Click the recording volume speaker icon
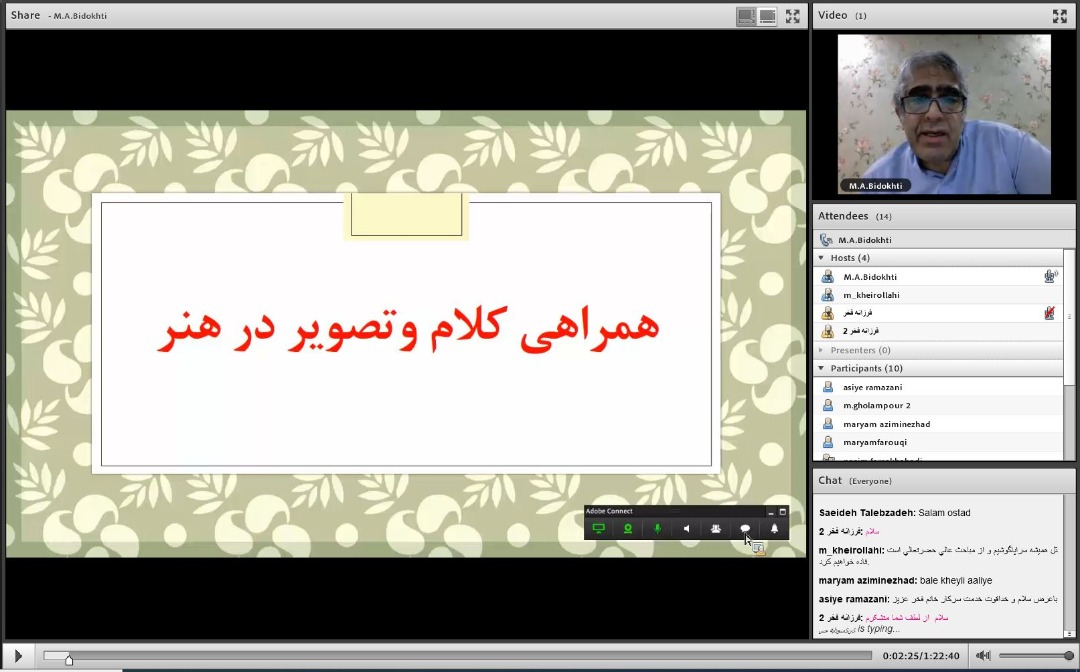The width and height of the screenshot is (1080, 672). [983, 656]
